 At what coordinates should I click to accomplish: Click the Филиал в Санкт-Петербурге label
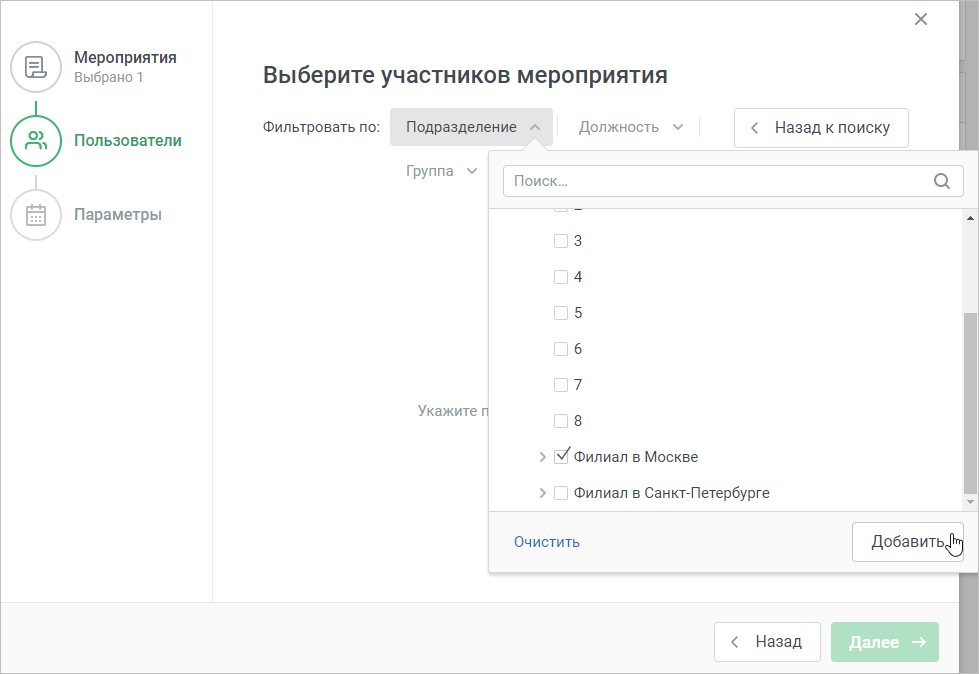point(671,493)
